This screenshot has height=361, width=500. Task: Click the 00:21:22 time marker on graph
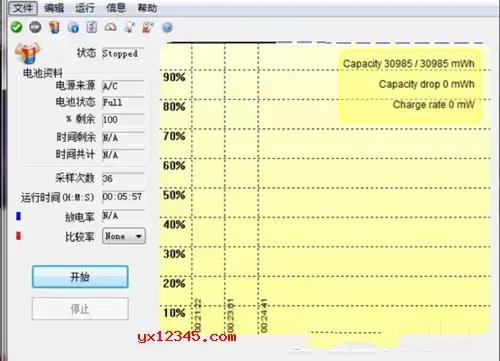click(197, 315)
